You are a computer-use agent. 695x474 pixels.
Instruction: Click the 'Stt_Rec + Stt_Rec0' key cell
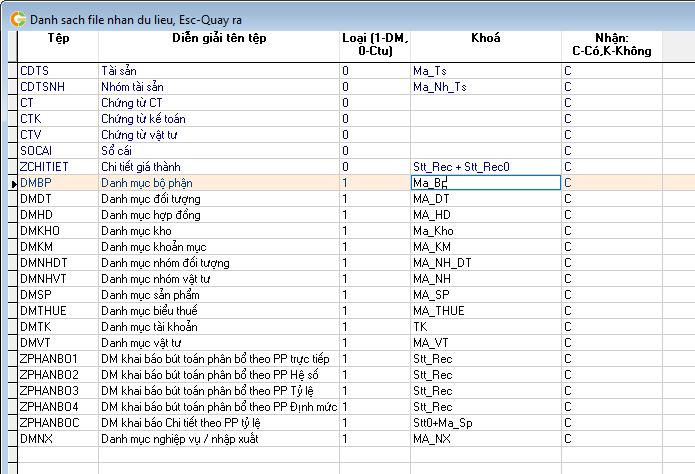point(486,167)
